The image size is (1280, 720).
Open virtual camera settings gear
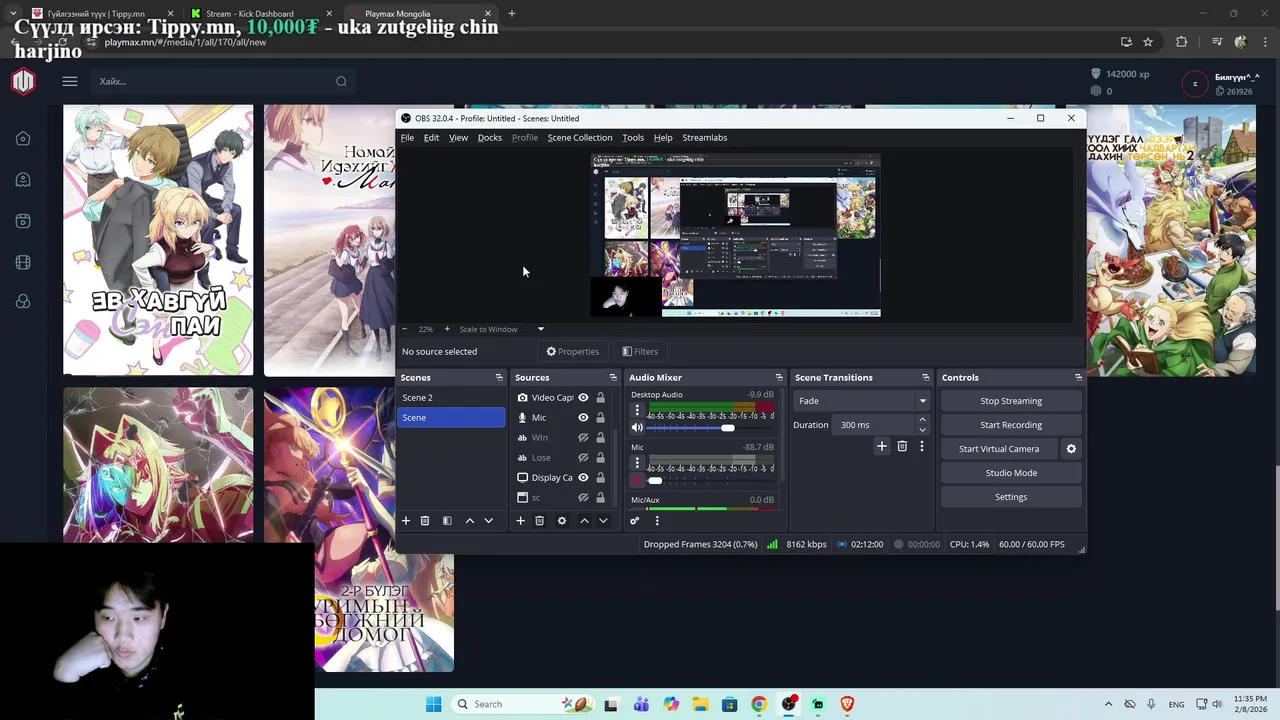point(1071,449)
